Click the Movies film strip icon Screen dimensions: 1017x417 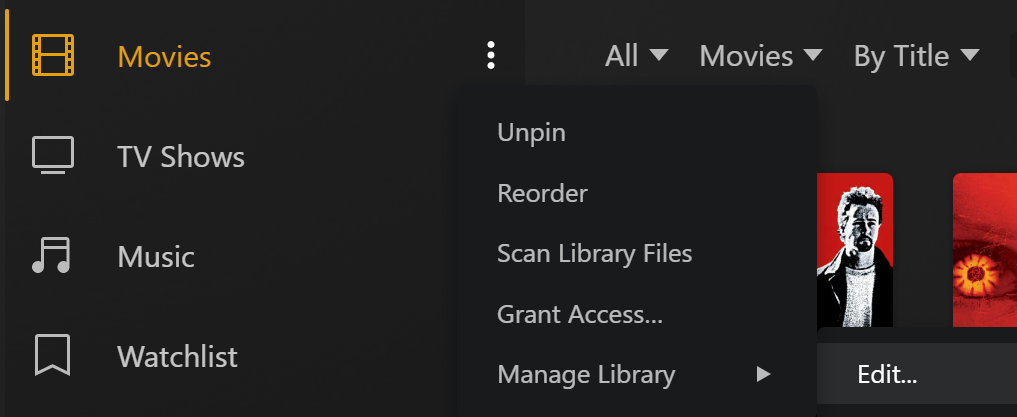point(53,56)
